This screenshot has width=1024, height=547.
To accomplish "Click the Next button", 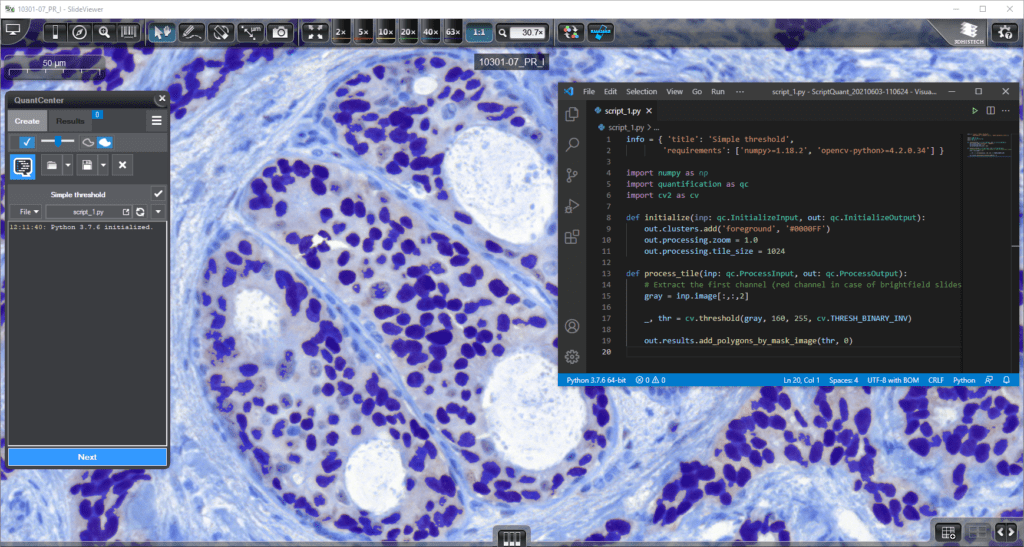I will tap(87, 457).
